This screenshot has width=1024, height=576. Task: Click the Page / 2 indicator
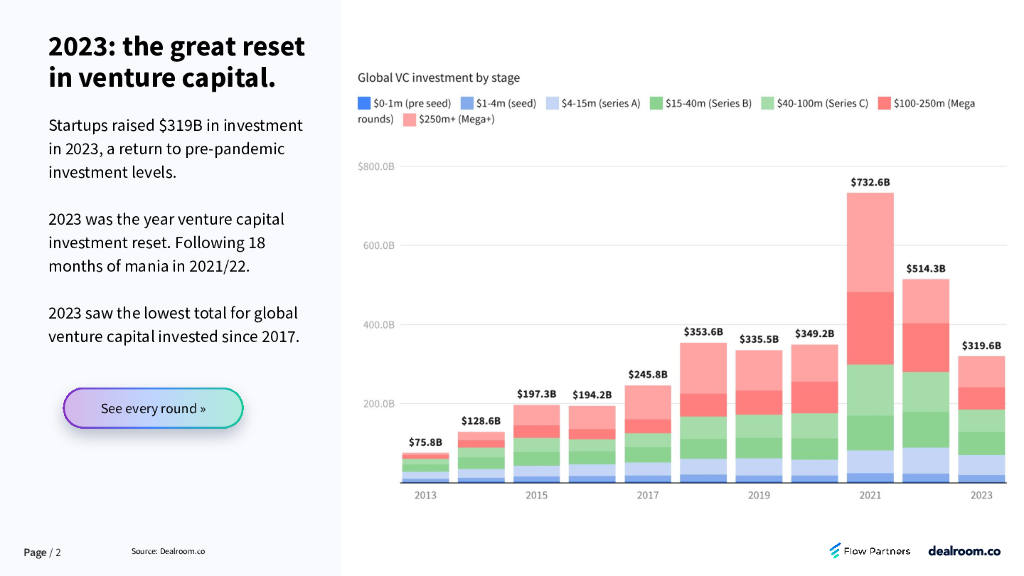42,552
